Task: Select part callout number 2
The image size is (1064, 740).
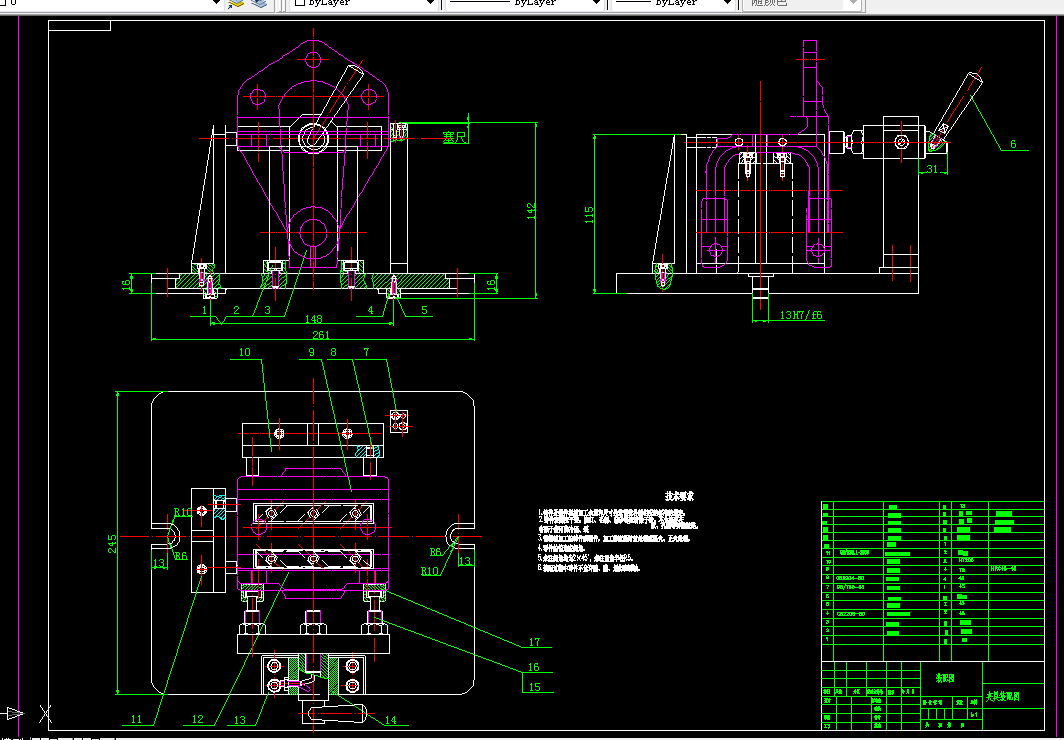Action: [x=236, y=310]
